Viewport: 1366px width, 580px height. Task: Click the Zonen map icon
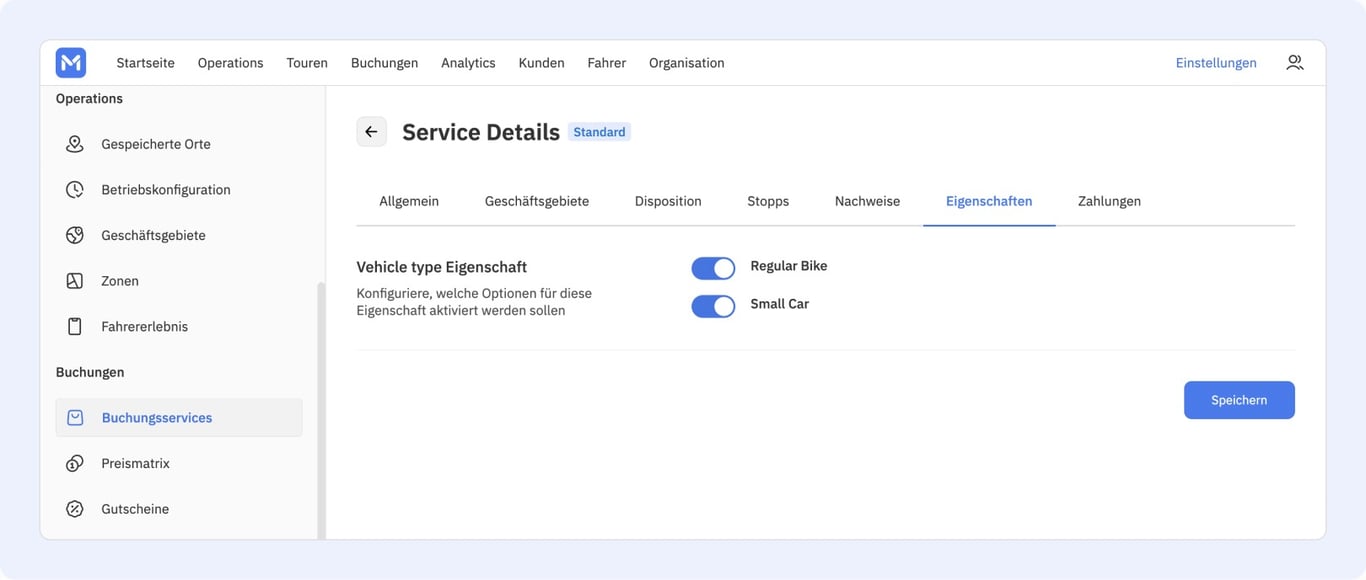tap(75, 281)
